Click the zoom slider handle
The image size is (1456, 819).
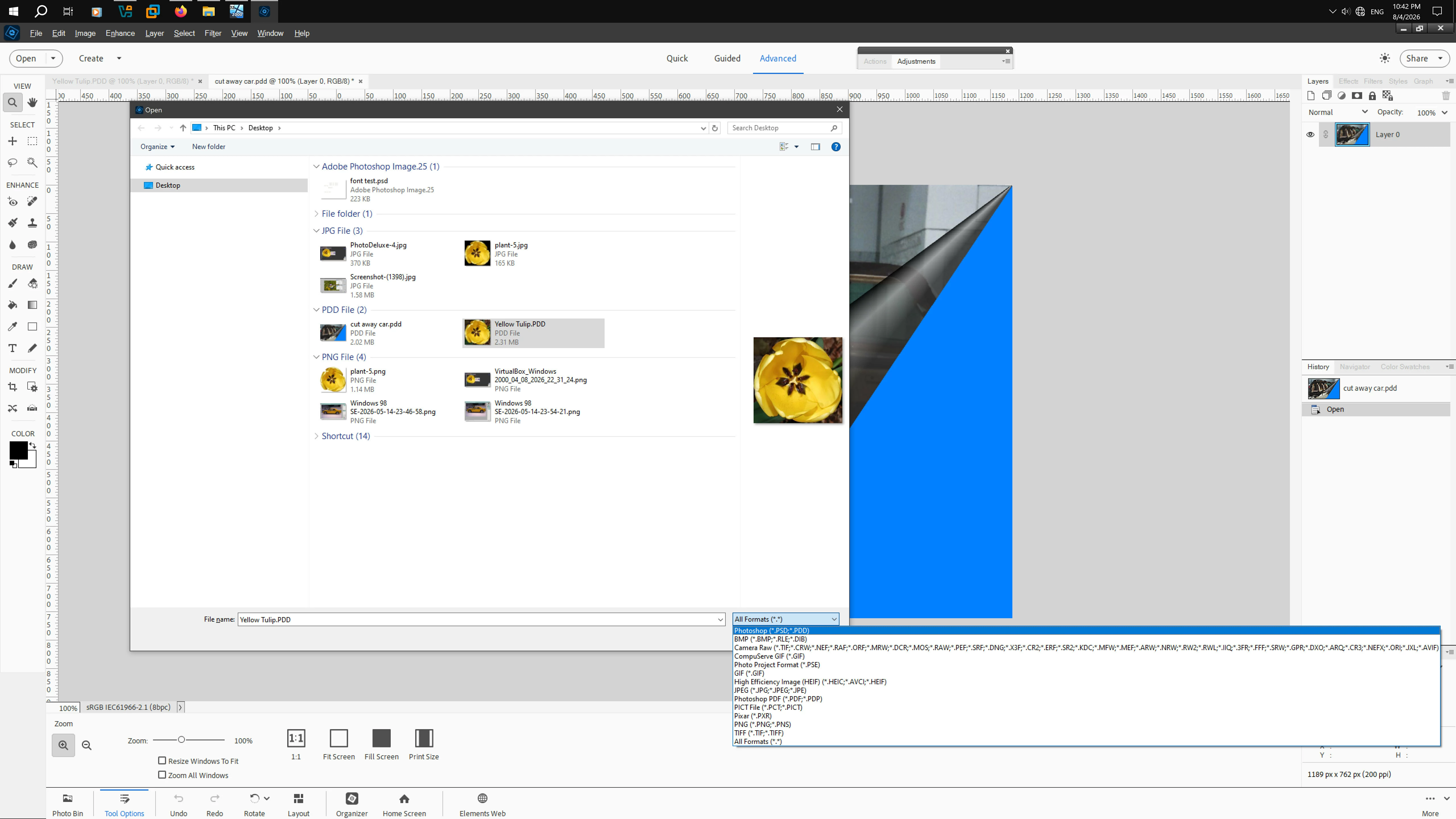point(181,740)
